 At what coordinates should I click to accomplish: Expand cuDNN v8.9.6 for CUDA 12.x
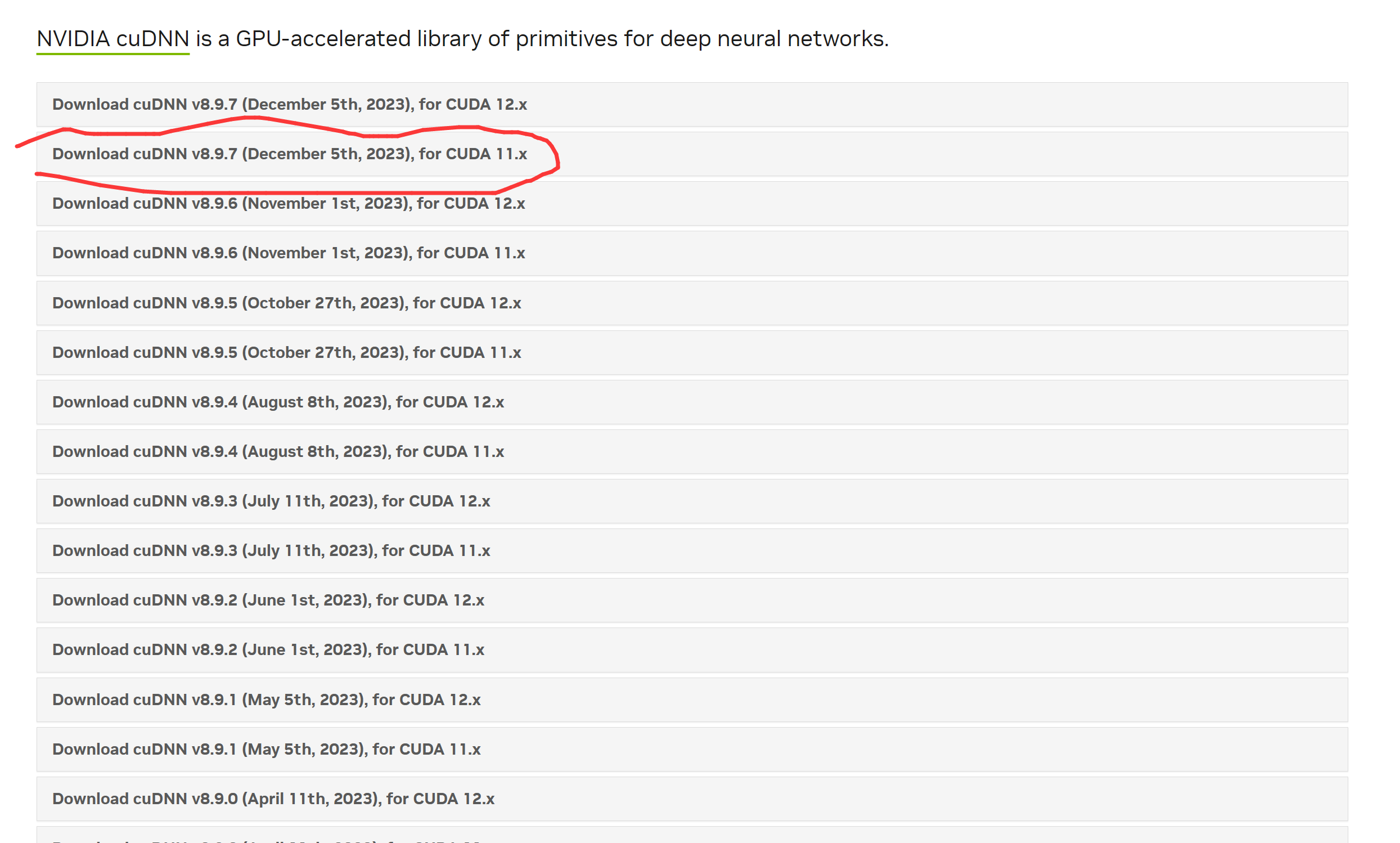pyautogui.click(x=692, y=203)
